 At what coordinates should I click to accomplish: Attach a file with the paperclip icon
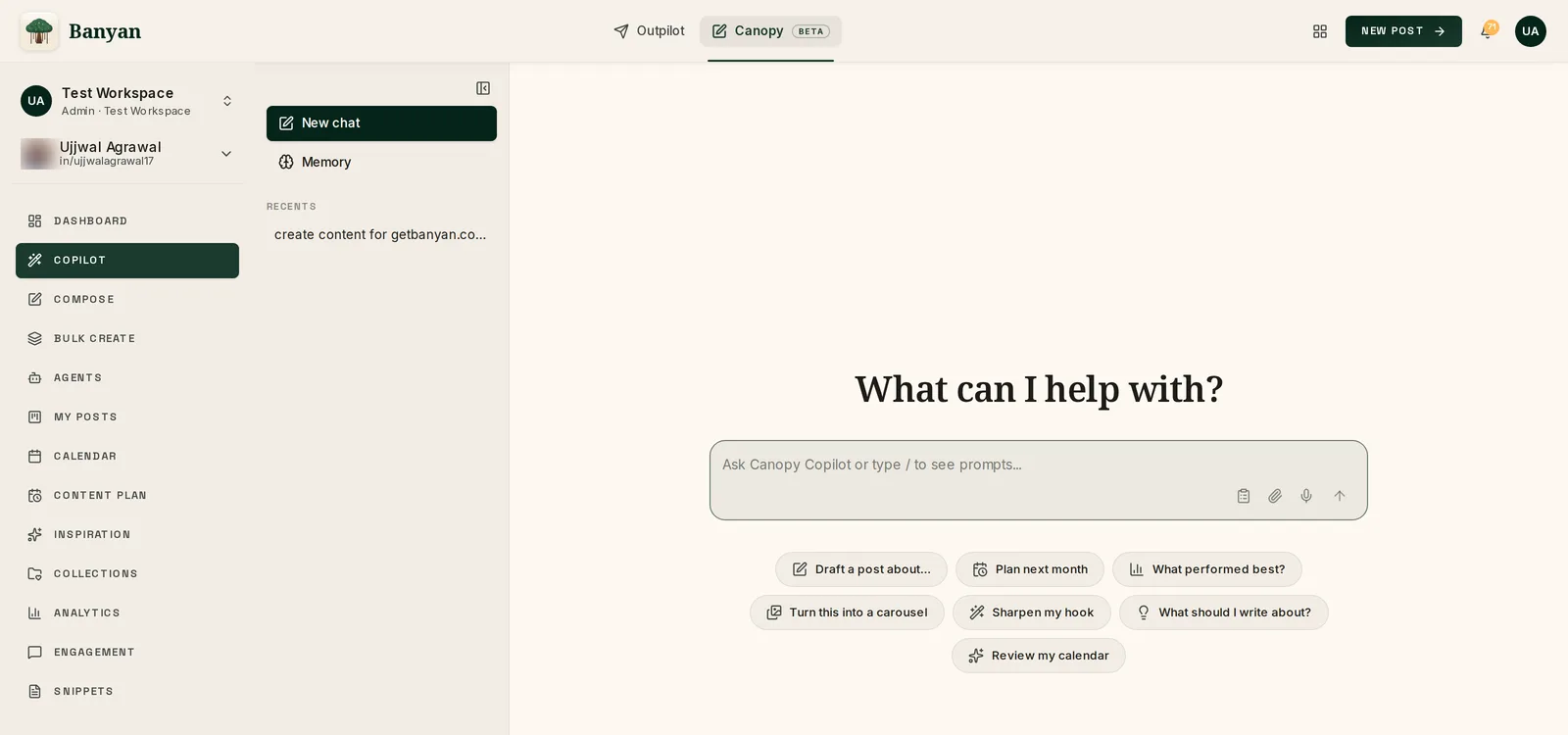[x=1275, y=496]
